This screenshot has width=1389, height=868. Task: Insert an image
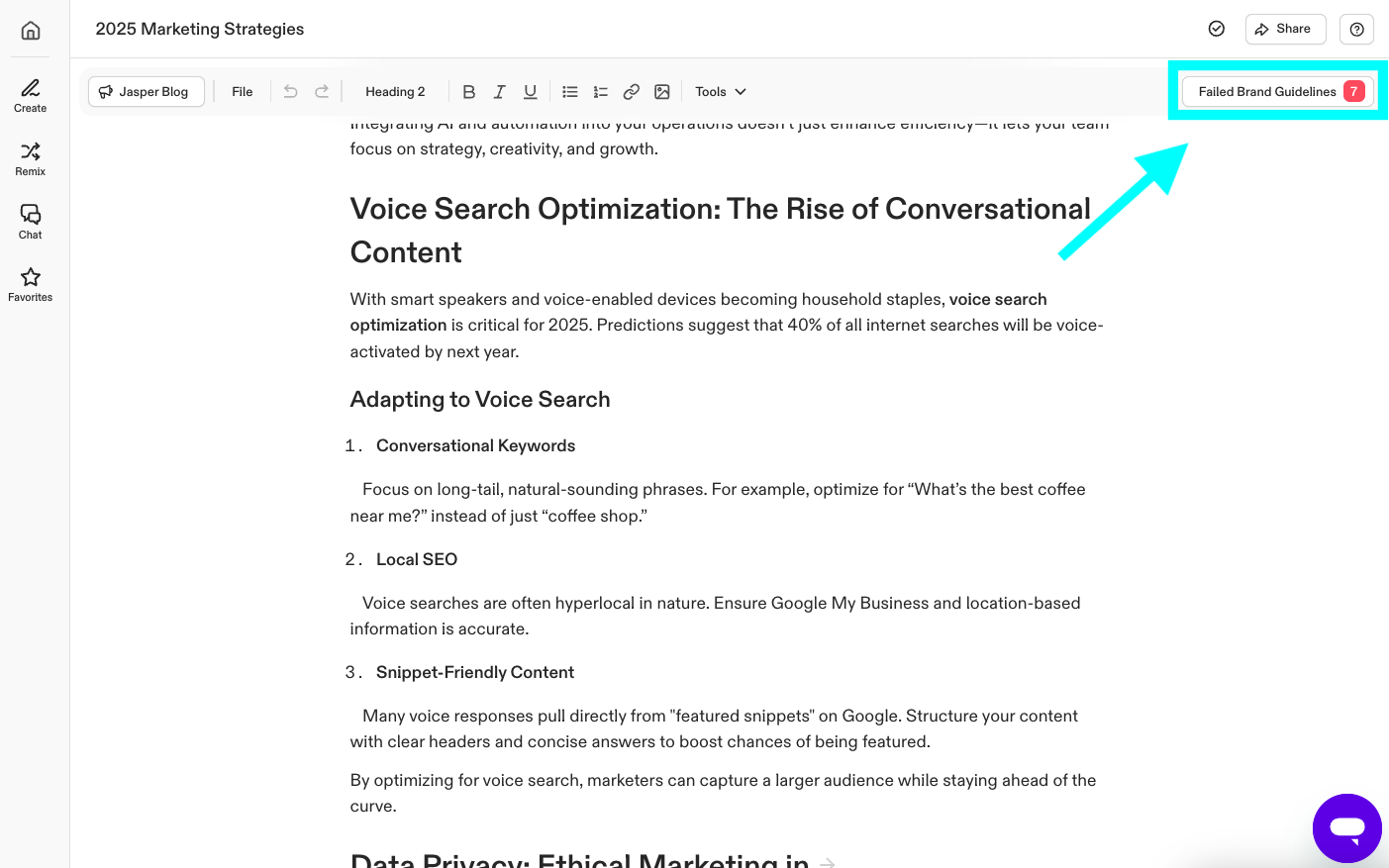662,91
